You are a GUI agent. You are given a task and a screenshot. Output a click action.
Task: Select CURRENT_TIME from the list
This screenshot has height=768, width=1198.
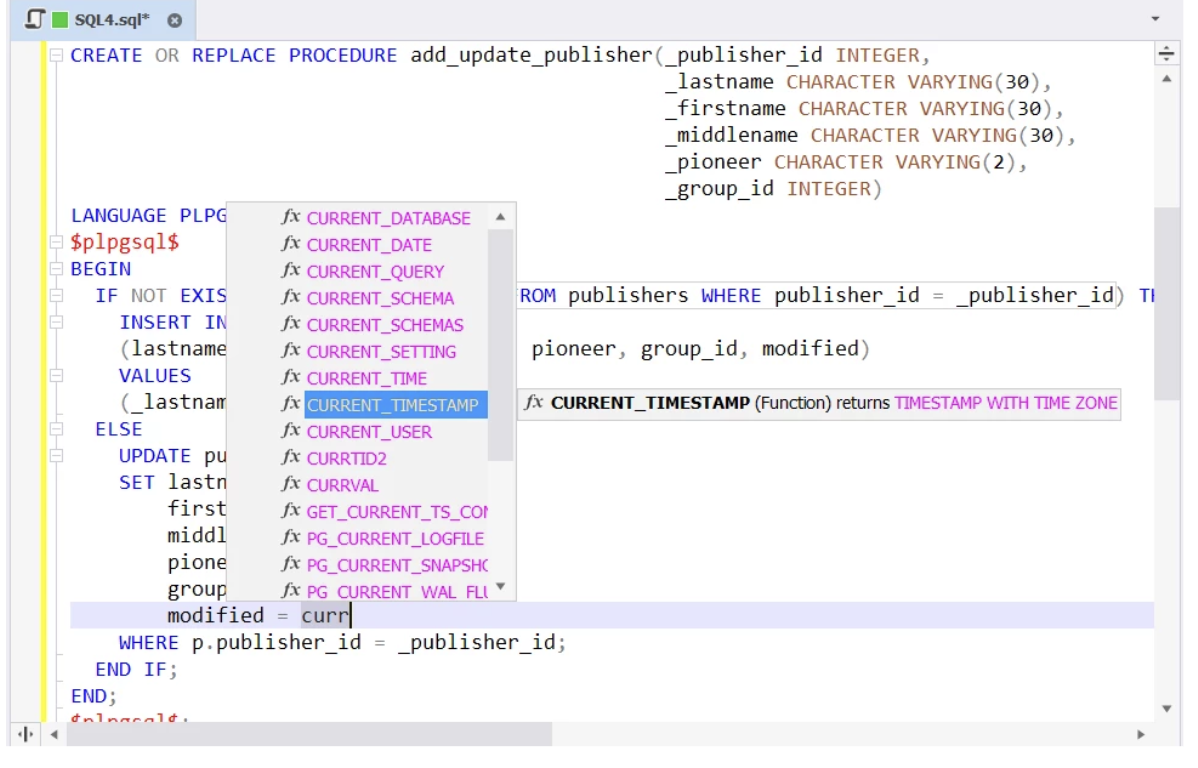coord(367,379)
